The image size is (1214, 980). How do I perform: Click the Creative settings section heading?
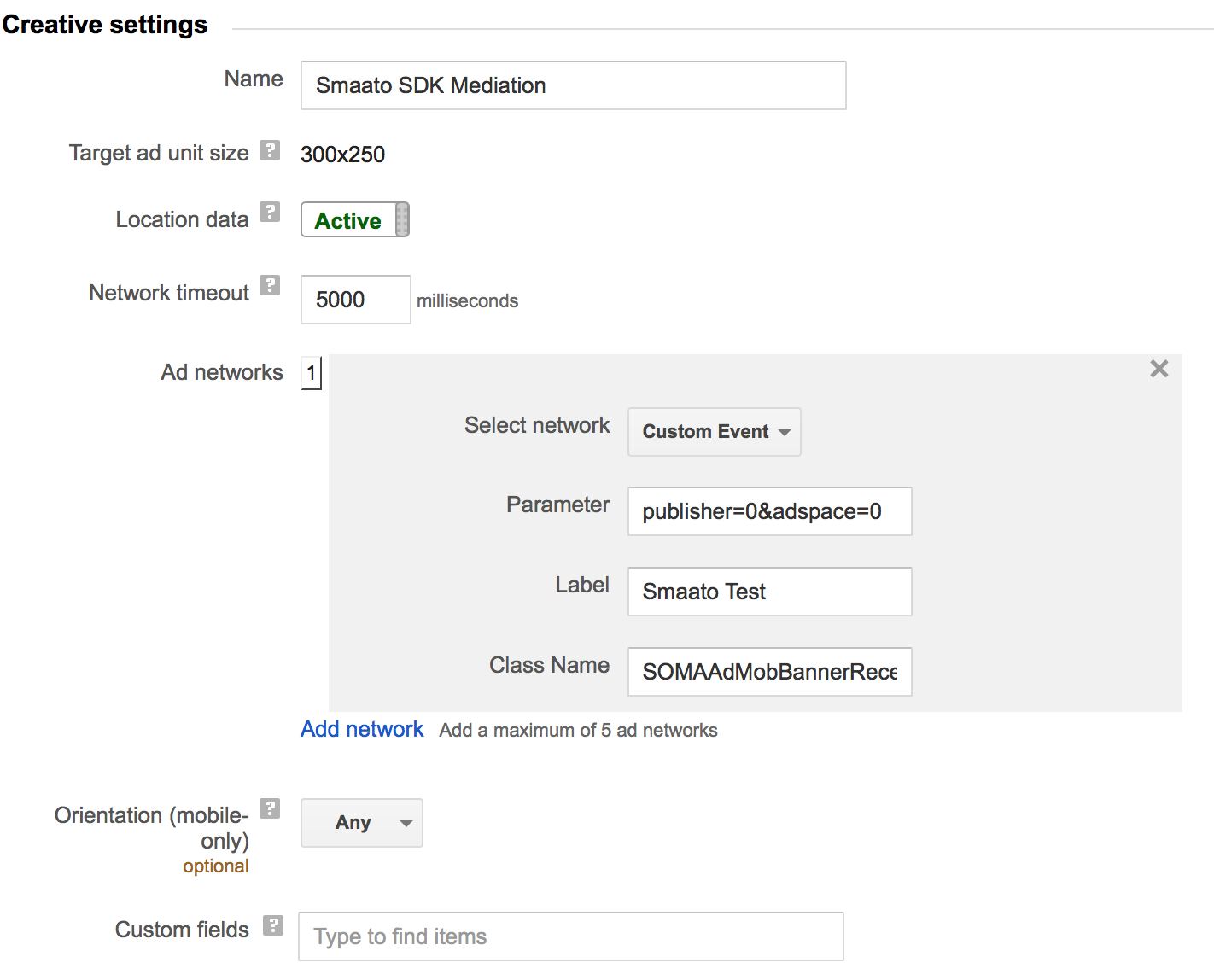[x=105, y=25]
